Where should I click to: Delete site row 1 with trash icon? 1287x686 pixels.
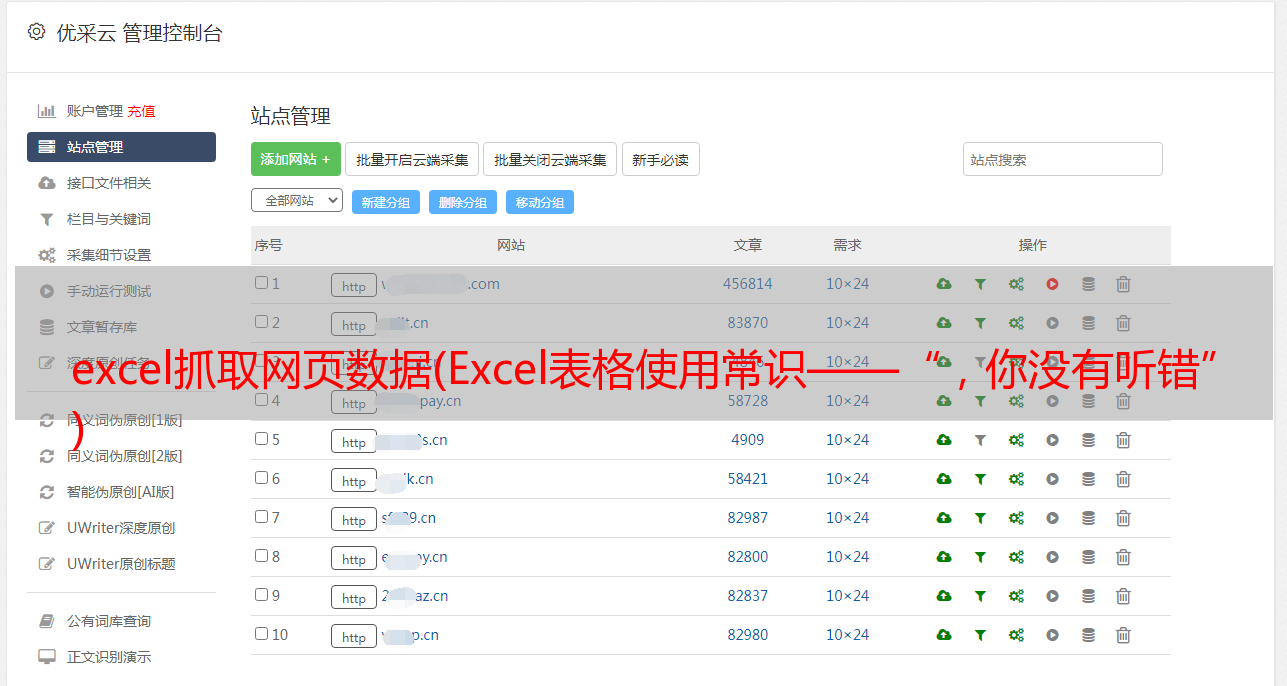coord(1123,284)
